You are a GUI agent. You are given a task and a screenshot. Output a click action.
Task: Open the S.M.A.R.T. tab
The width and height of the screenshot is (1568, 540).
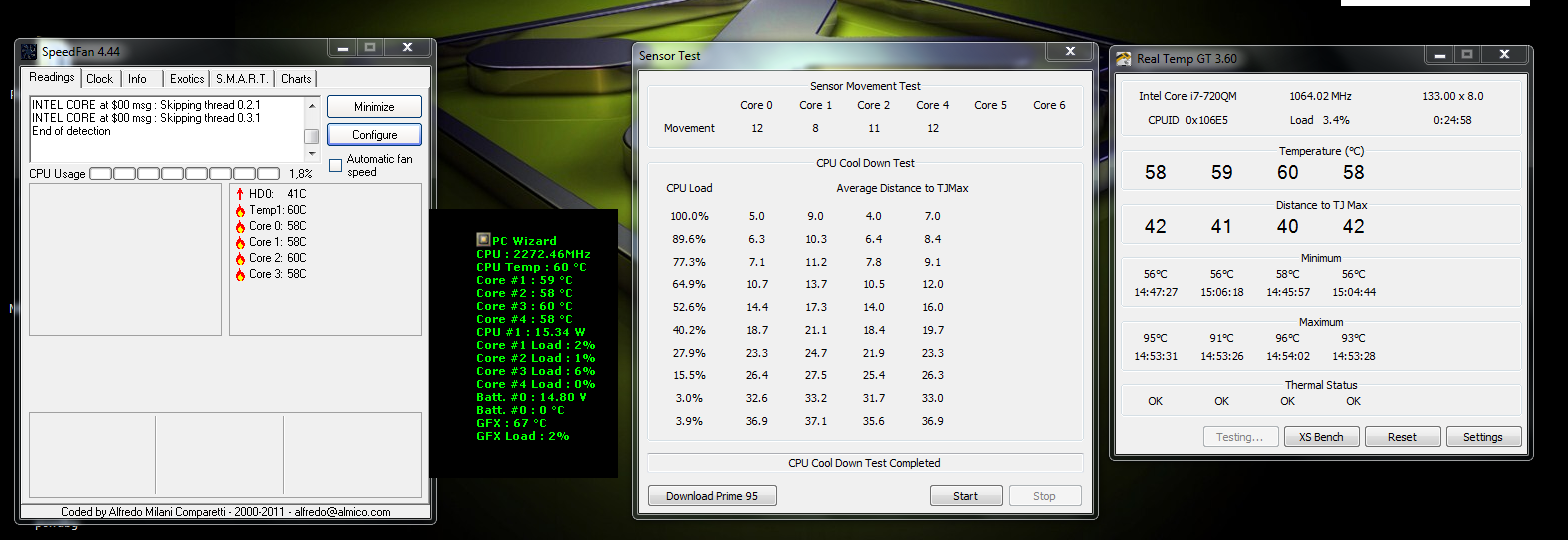pos(243,78)
